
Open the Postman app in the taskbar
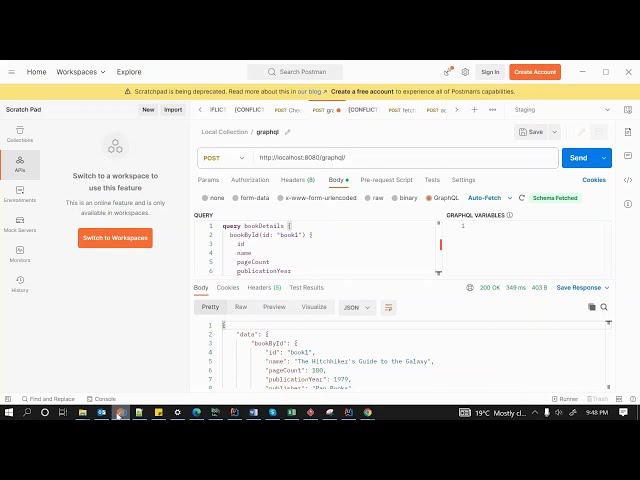click(121, 412)
